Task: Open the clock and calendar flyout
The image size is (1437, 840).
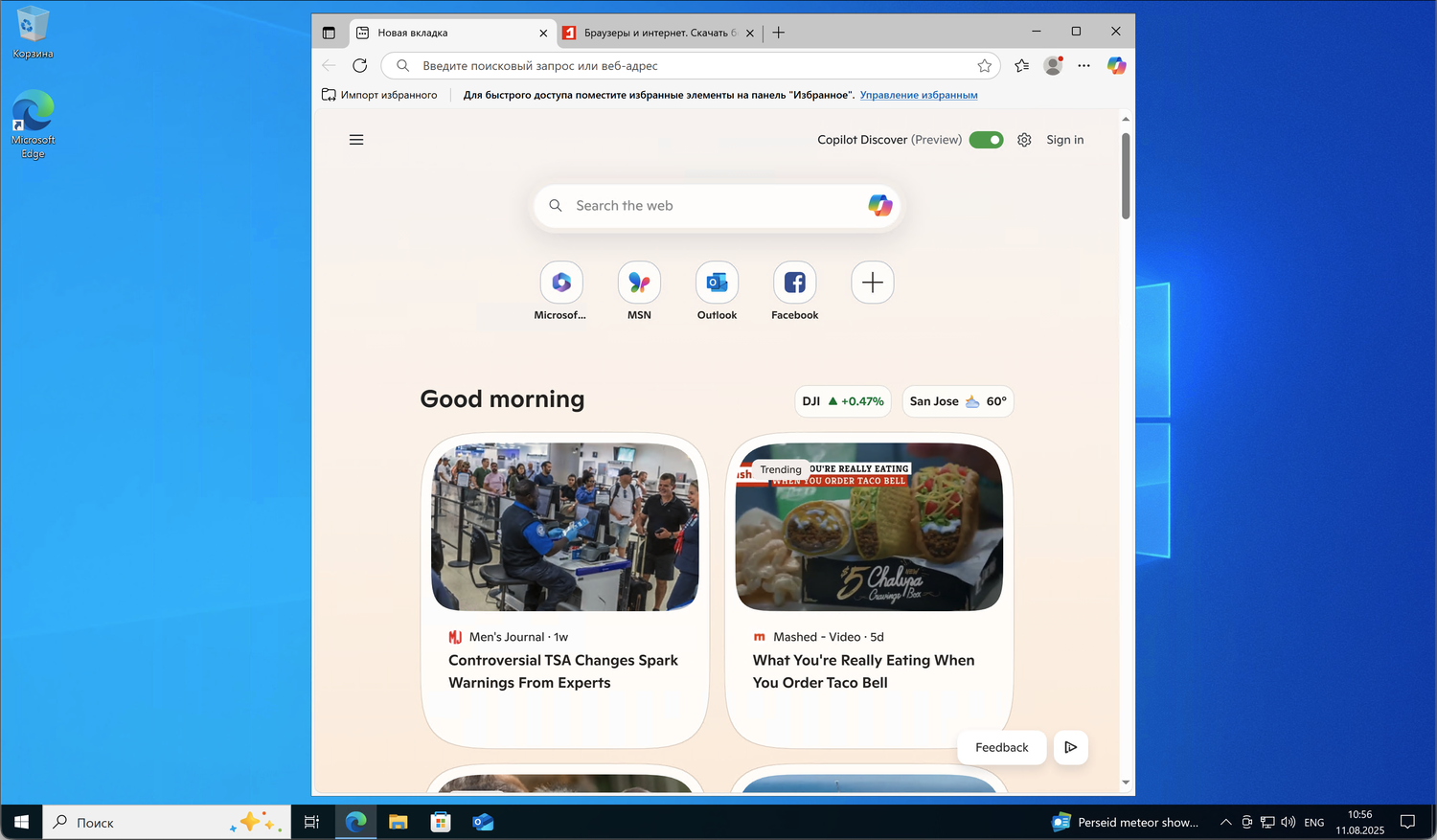Action: pyautogui.click(x=1360, y=822)
